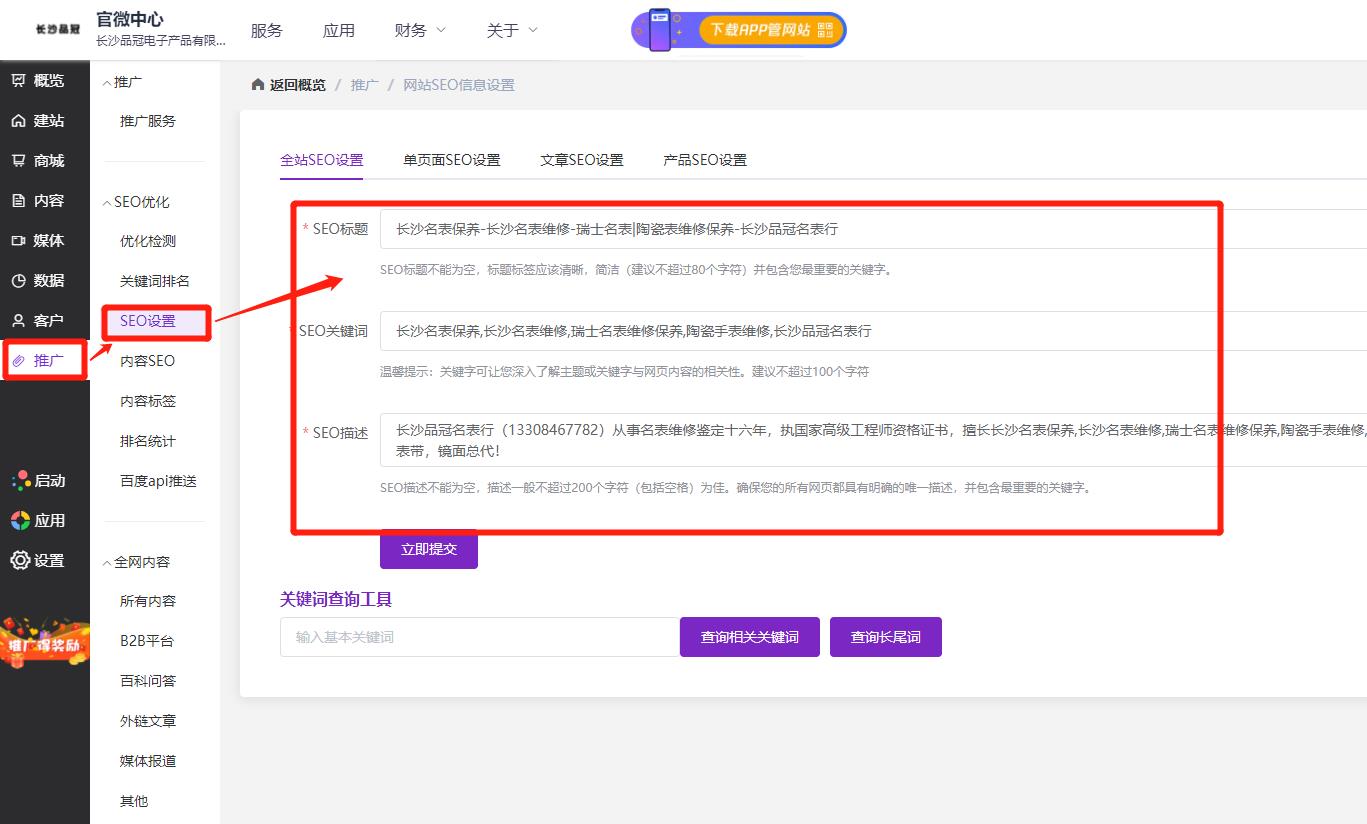
Task: Click the 内容 (Content) sidebar icon
Action: (44, 200)
